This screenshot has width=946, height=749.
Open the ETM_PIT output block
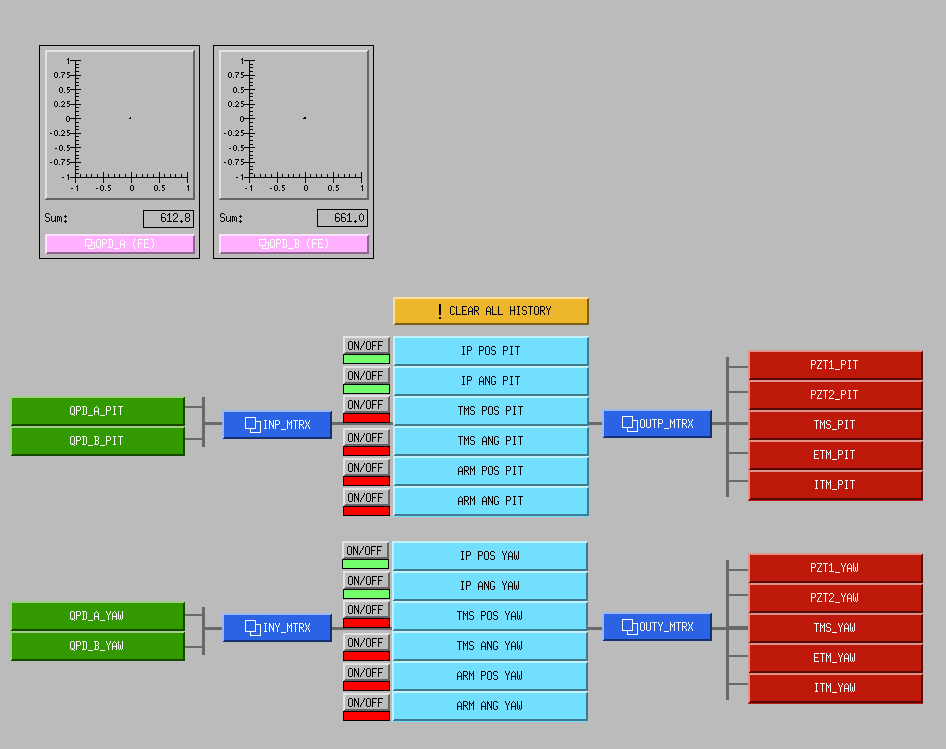(836, 455)
